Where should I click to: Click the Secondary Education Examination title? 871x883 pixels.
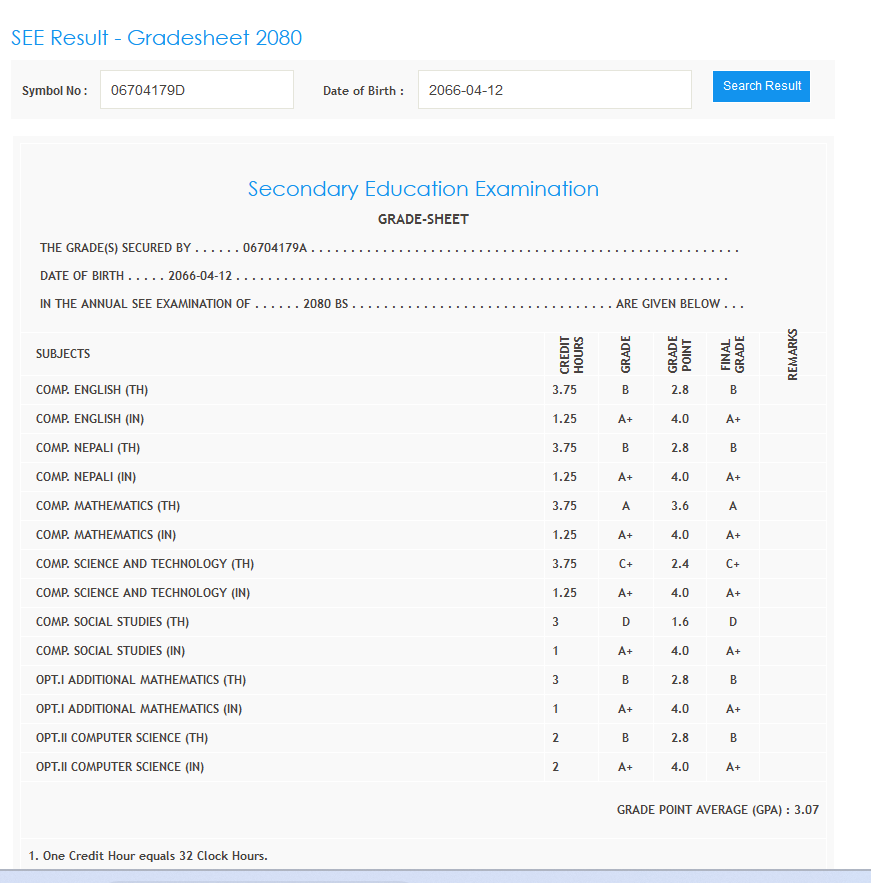423,189
